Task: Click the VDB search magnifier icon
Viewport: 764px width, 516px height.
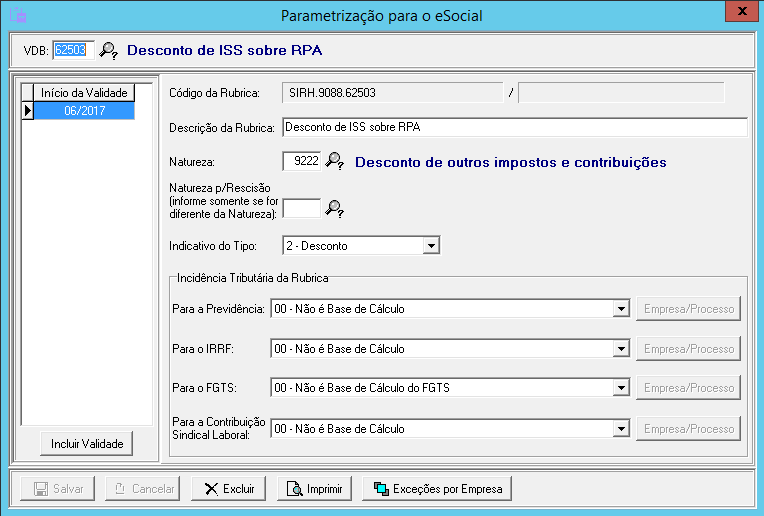Action: [109, 50]
